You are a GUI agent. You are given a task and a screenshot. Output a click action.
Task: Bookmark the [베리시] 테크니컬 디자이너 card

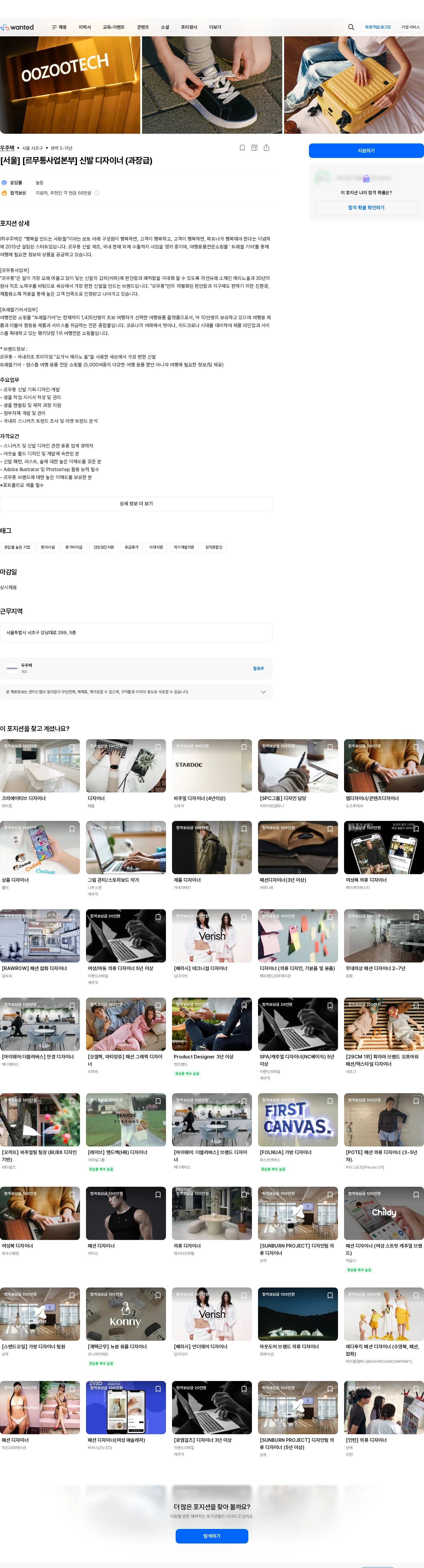pos(244,917)
